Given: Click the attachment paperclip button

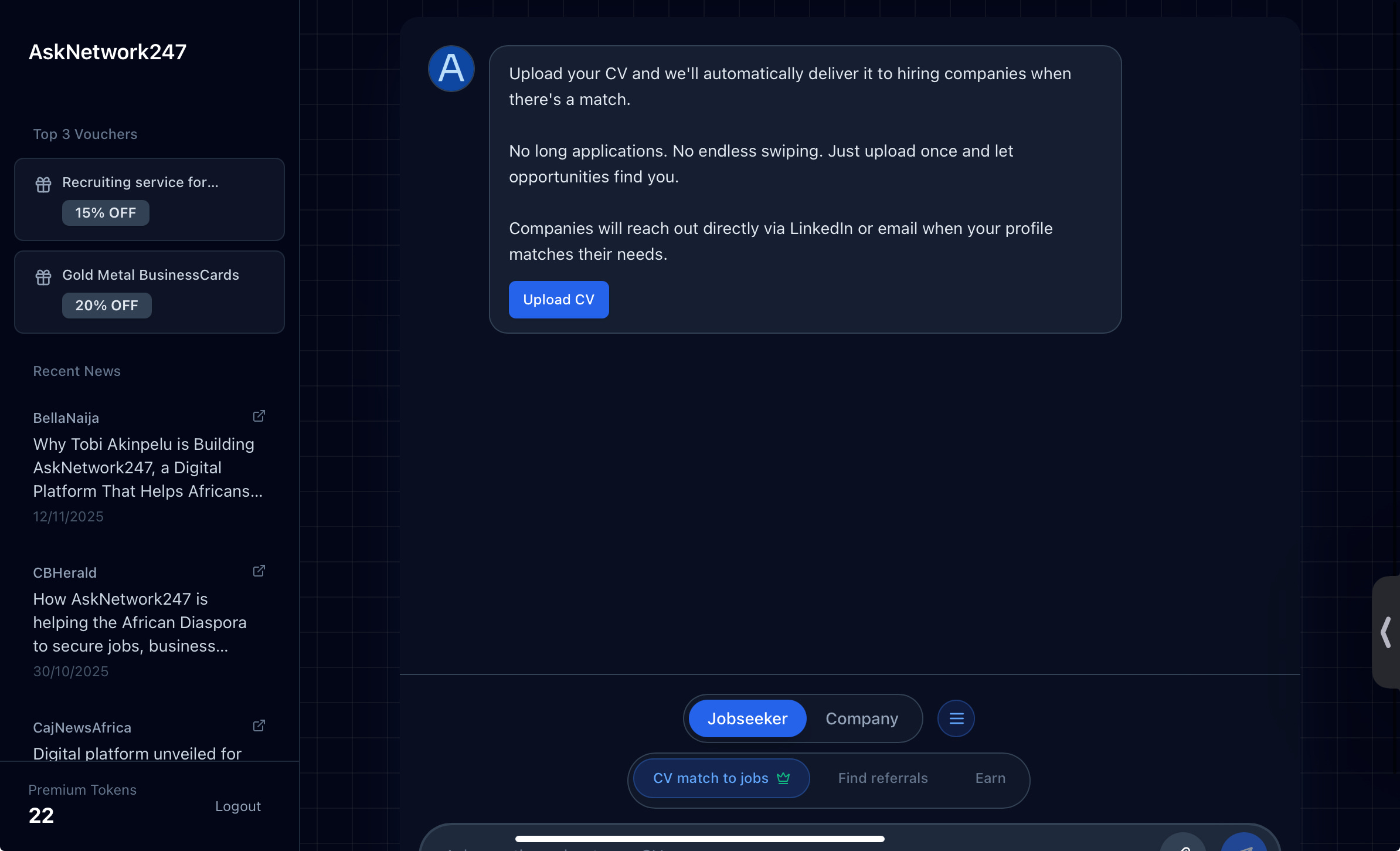Looking at the screenshot, I should 1183,845.
